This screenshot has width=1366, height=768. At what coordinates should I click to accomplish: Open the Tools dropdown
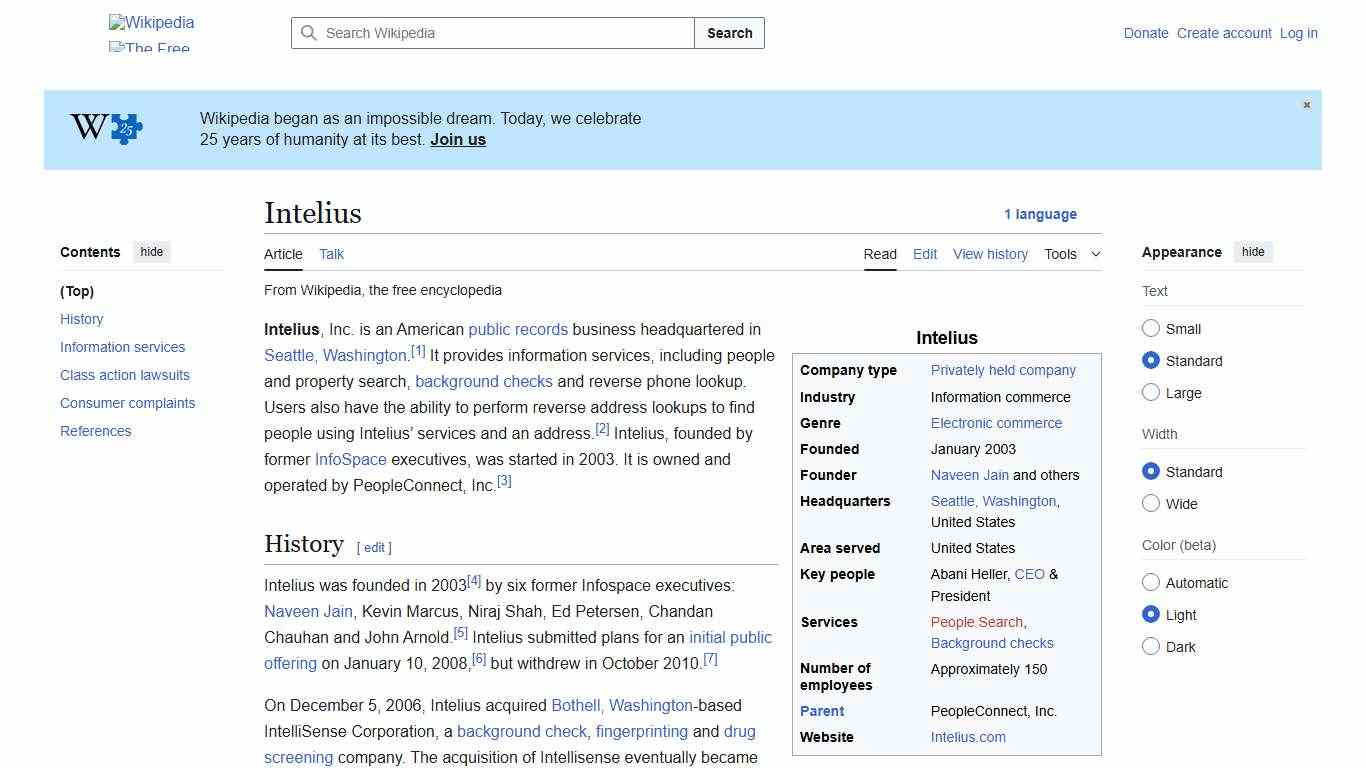[x=1071, y=254]
